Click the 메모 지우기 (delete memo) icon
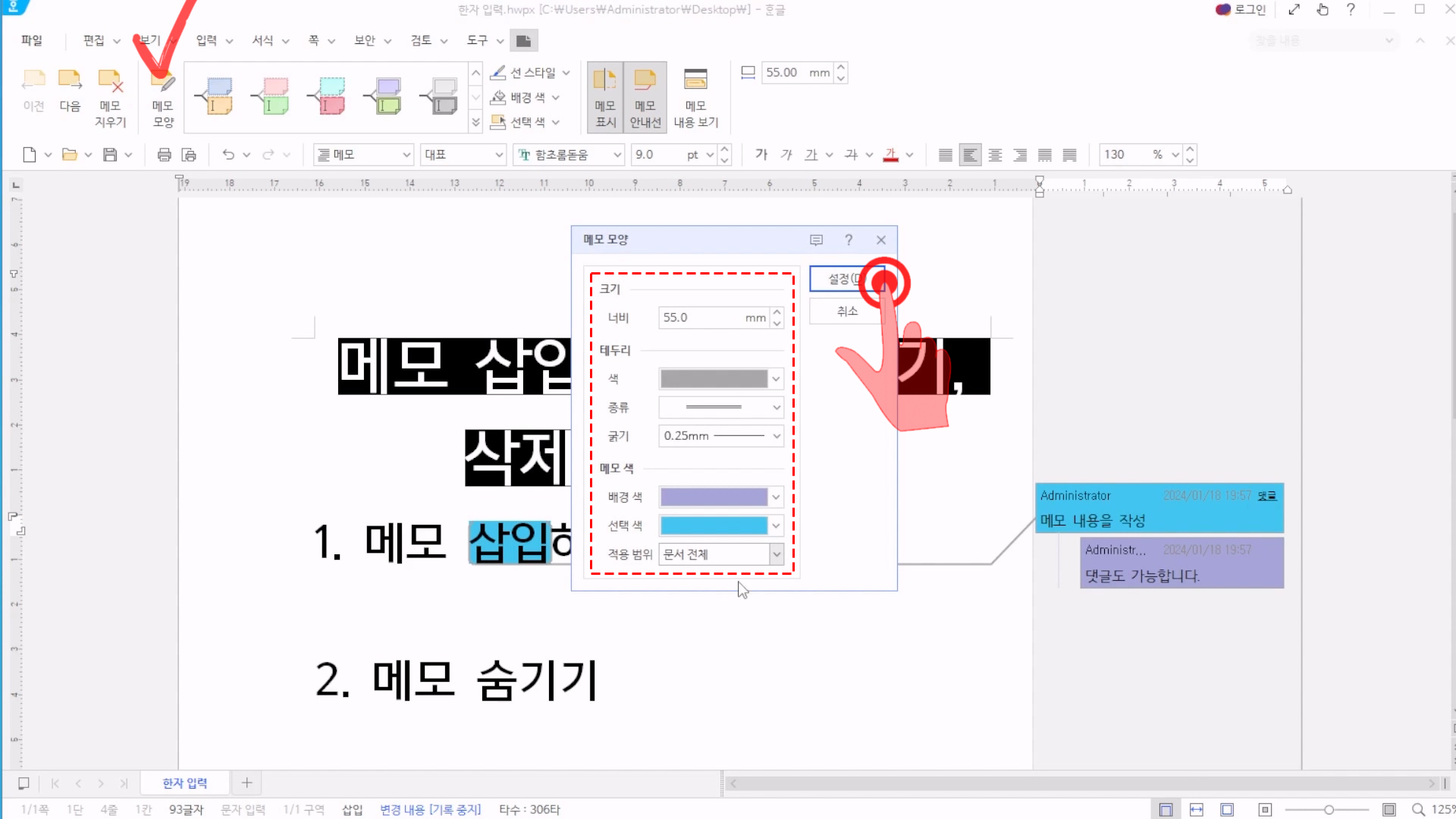This screenshot has height=819, width=1456. [110, 80]
